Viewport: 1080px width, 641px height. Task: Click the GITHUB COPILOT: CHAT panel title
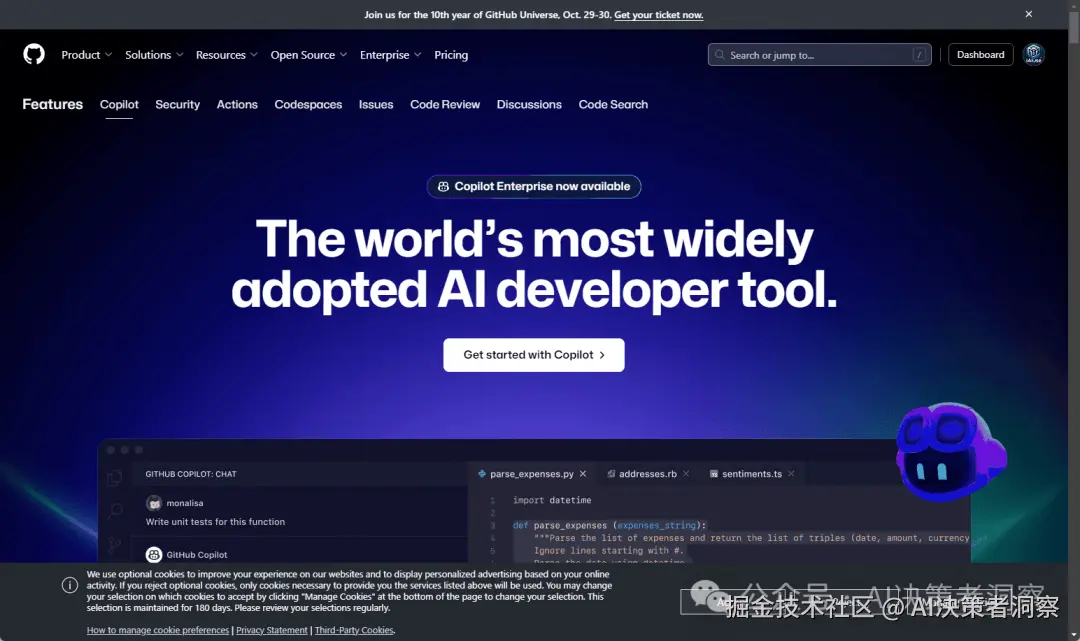(x=191, y=474)
